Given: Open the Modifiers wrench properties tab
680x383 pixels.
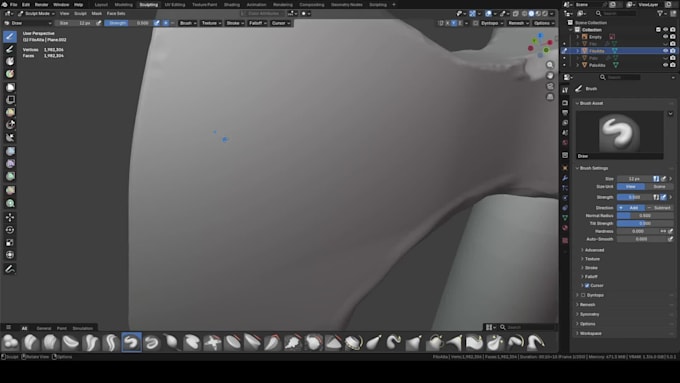Looking at the screenshot, I should click(565, 178).
